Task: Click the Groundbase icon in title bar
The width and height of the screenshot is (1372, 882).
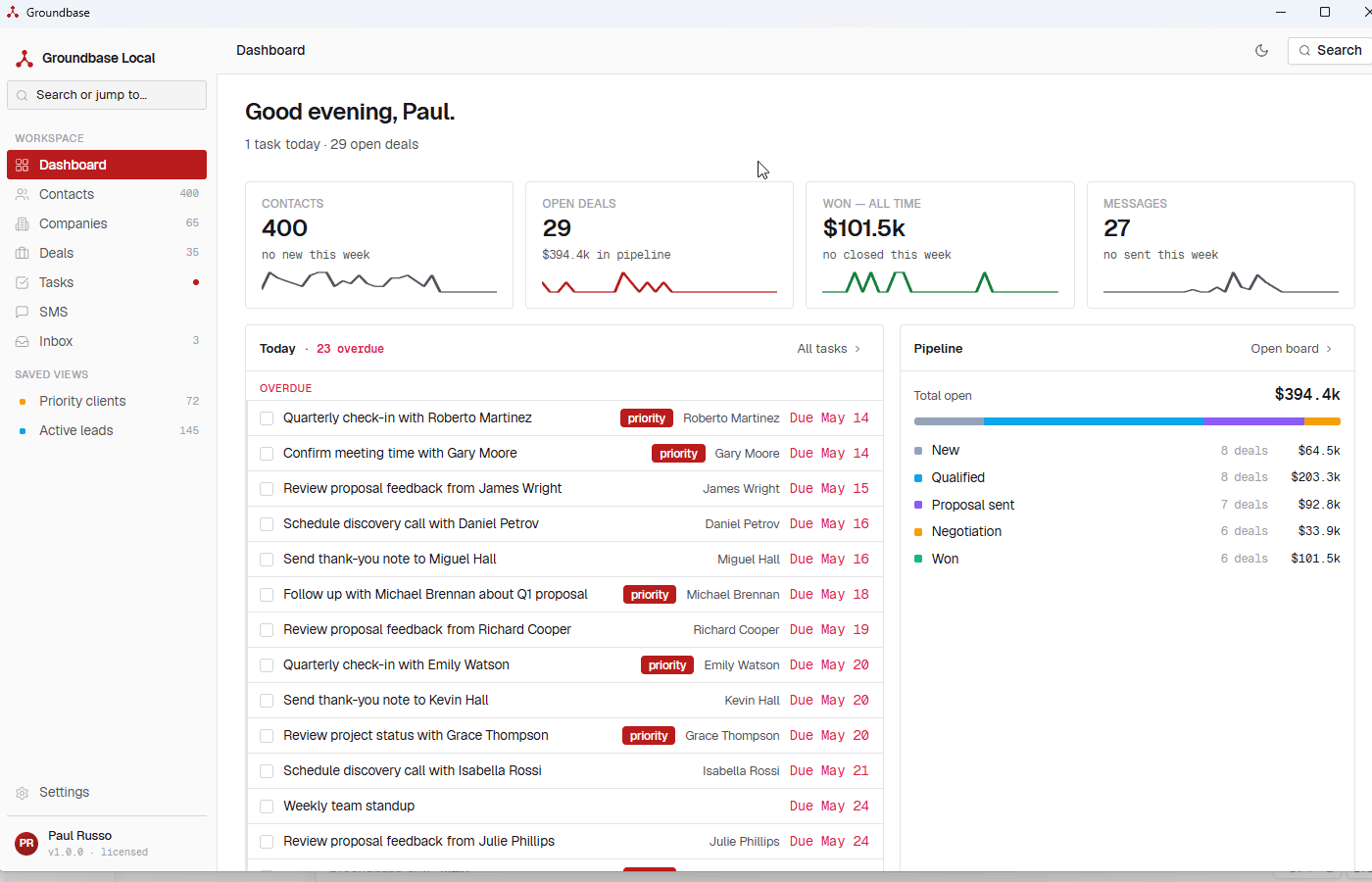Action: tap(13, 13)
